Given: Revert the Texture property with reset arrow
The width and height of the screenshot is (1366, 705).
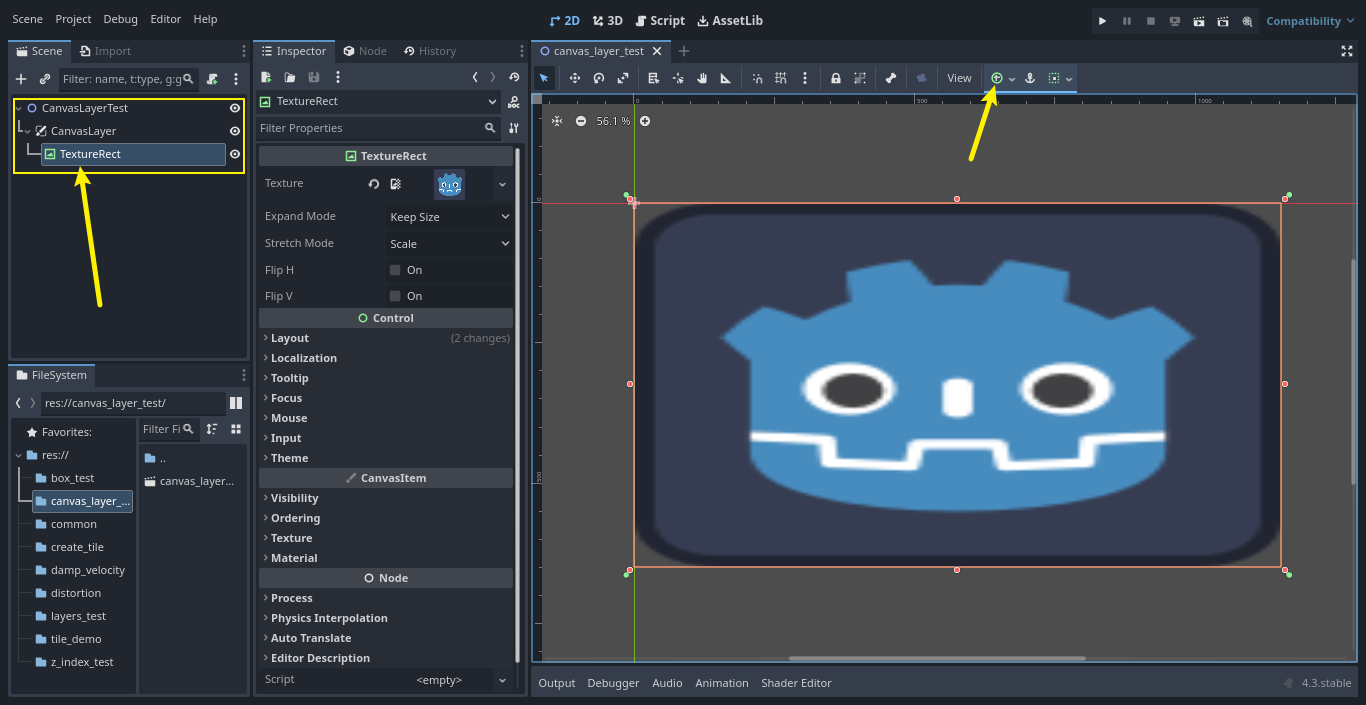Looking at the screenshot, I should [x=374, y=184].
